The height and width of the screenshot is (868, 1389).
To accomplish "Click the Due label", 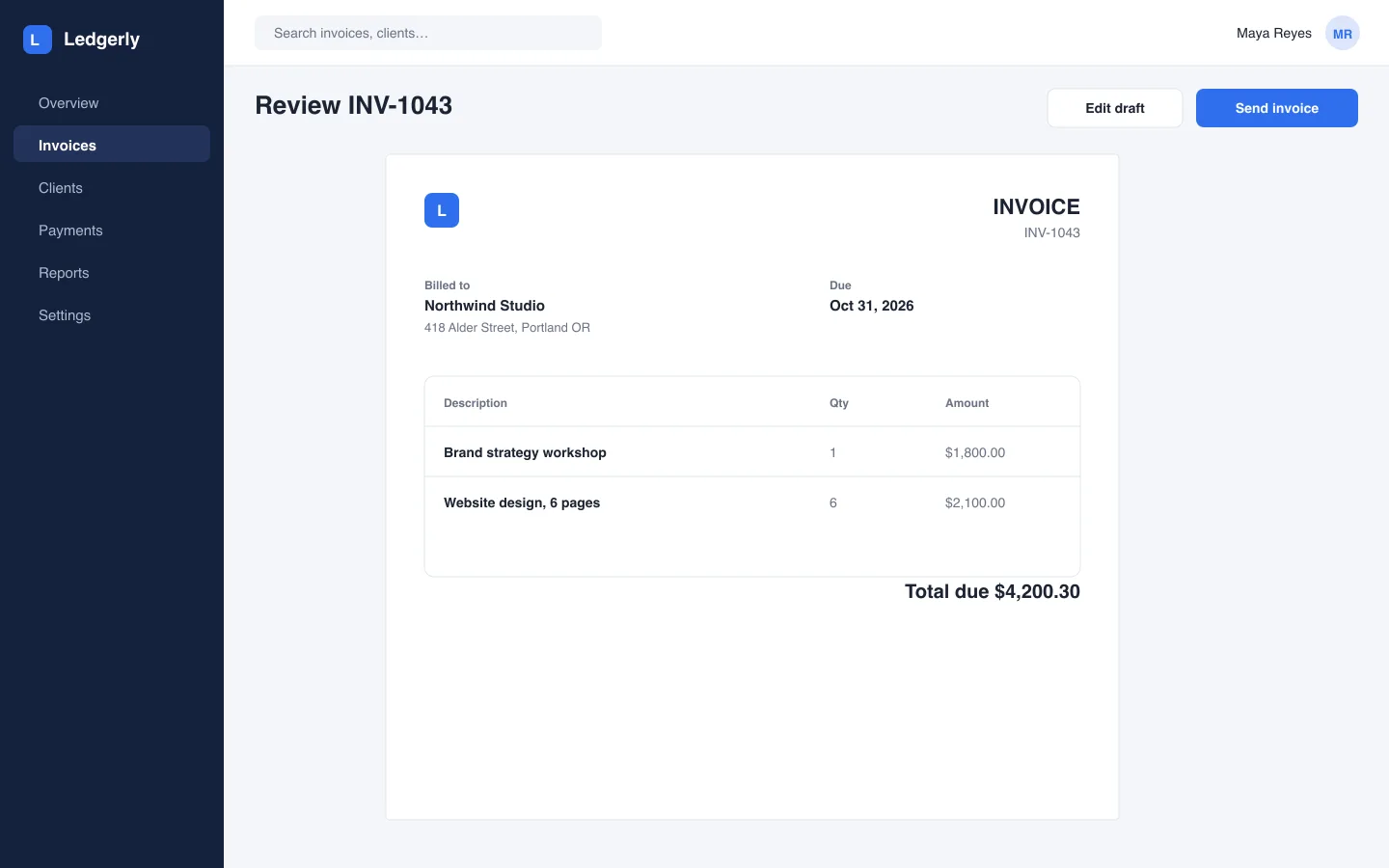I will [840, 285].
